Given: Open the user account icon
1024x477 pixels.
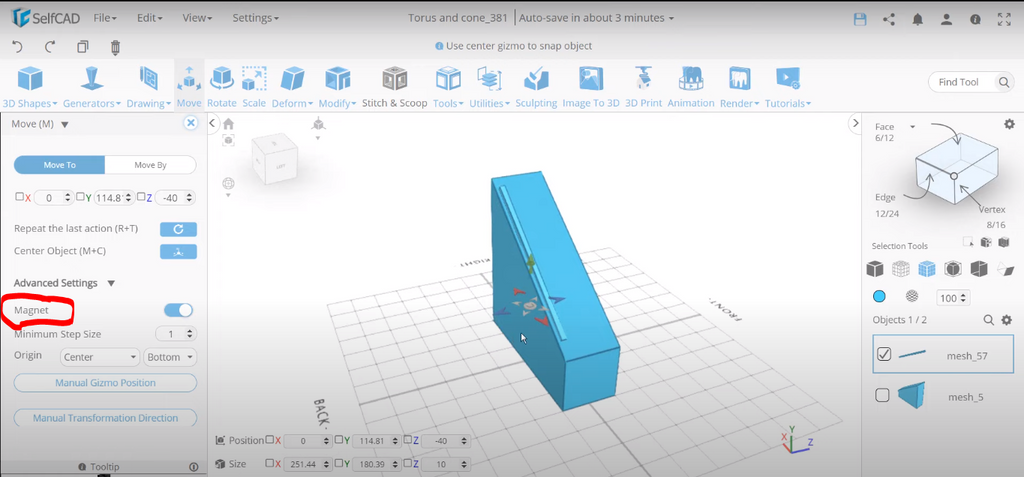Looking at the screenshot, I should [946, 19].
